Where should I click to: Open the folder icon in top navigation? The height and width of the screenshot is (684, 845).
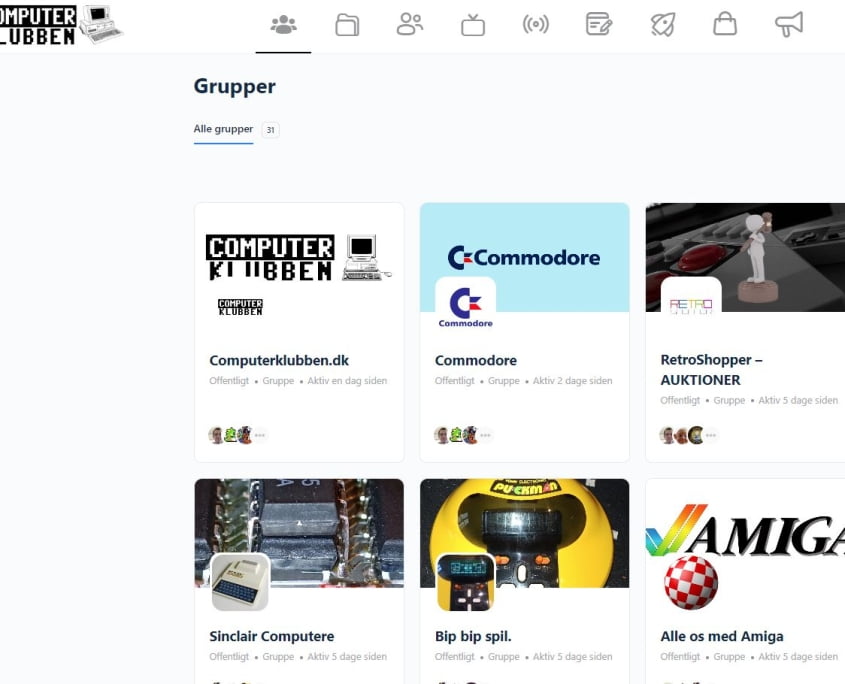coord(347,25)
